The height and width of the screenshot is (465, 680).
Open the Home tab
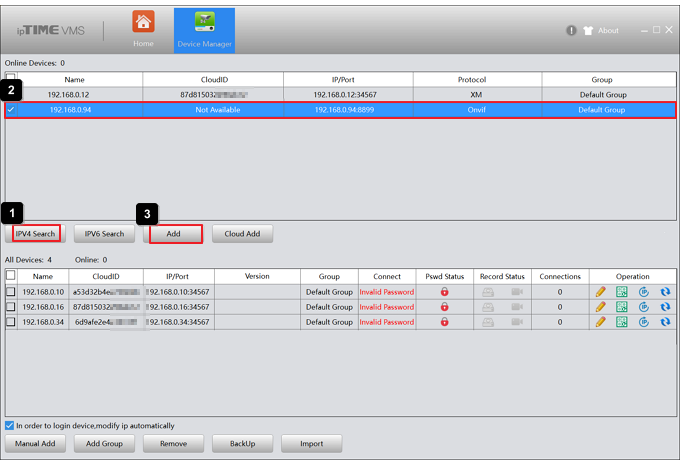point(143,29)
